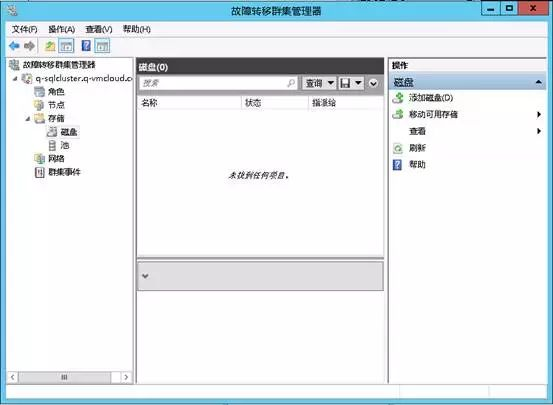Click the 磁盘(0) panel header

pyautogui.click(x=260, y=67)
